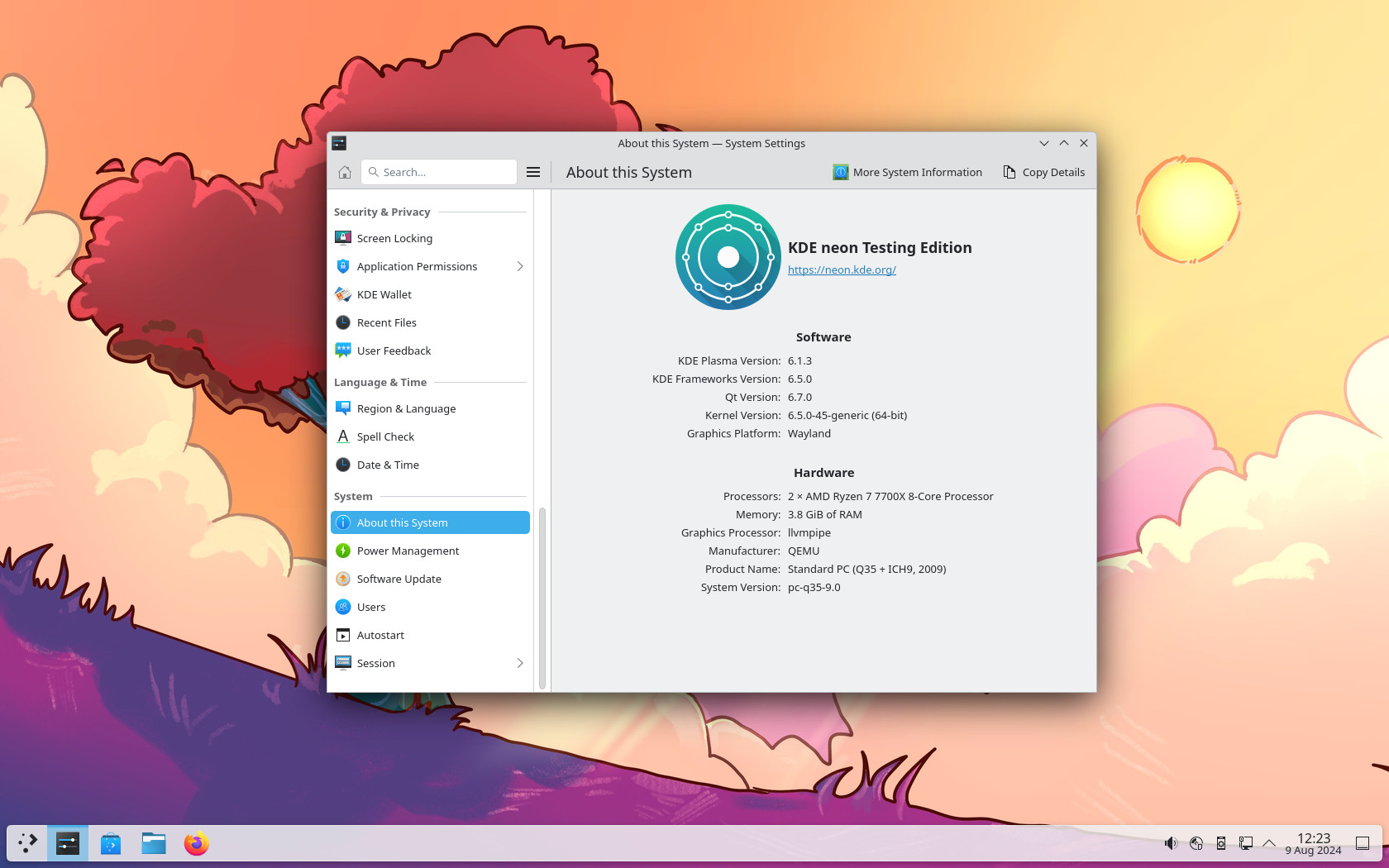Select KDE Wallet entry
Viewport: 1389px width, 868px height.
430,294
